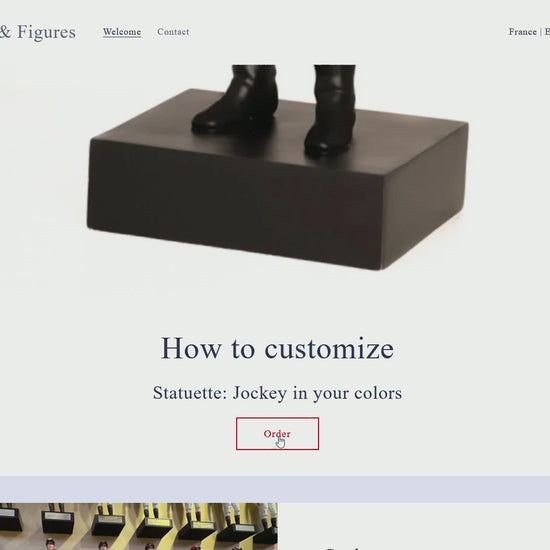Click the lavender divider band
550x550 pixels.
click(275, 489)
